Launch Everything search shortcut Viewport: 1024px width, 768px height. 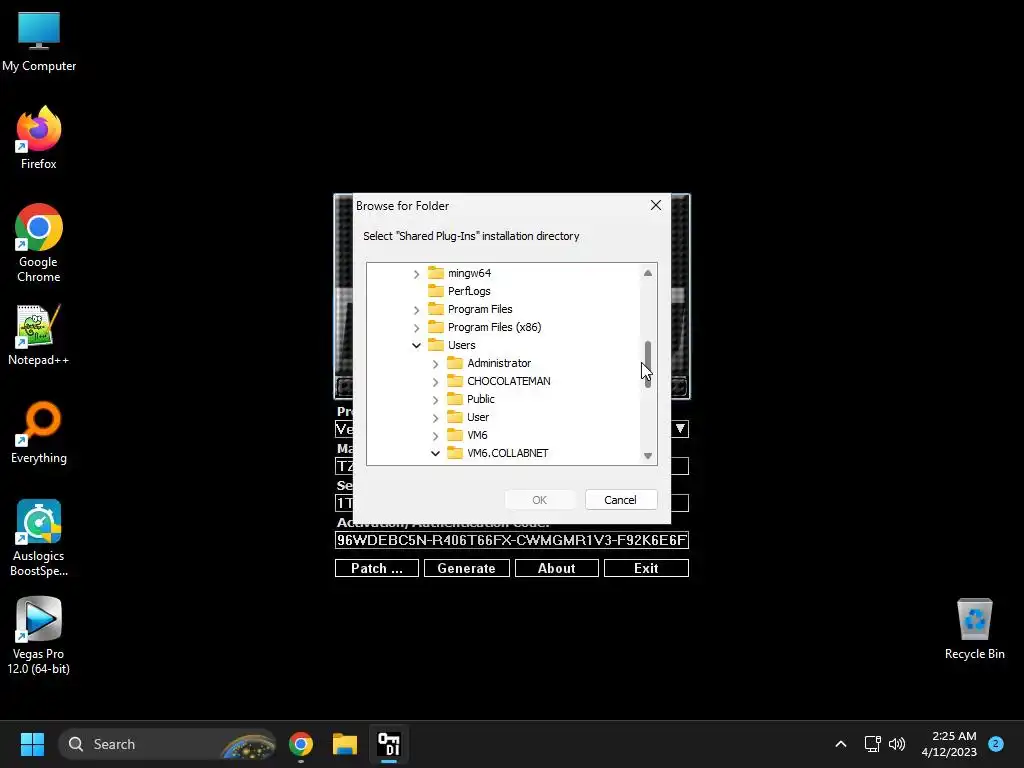point(39,432)
